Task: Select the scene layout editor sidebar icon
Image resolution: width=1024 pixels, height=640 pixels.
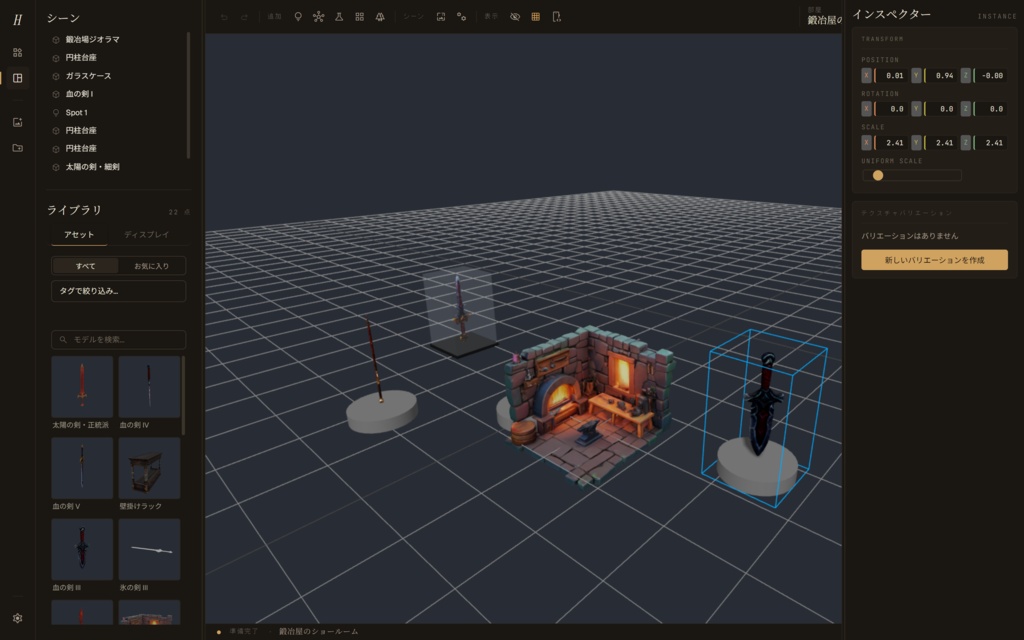Action: click(18, 78)
